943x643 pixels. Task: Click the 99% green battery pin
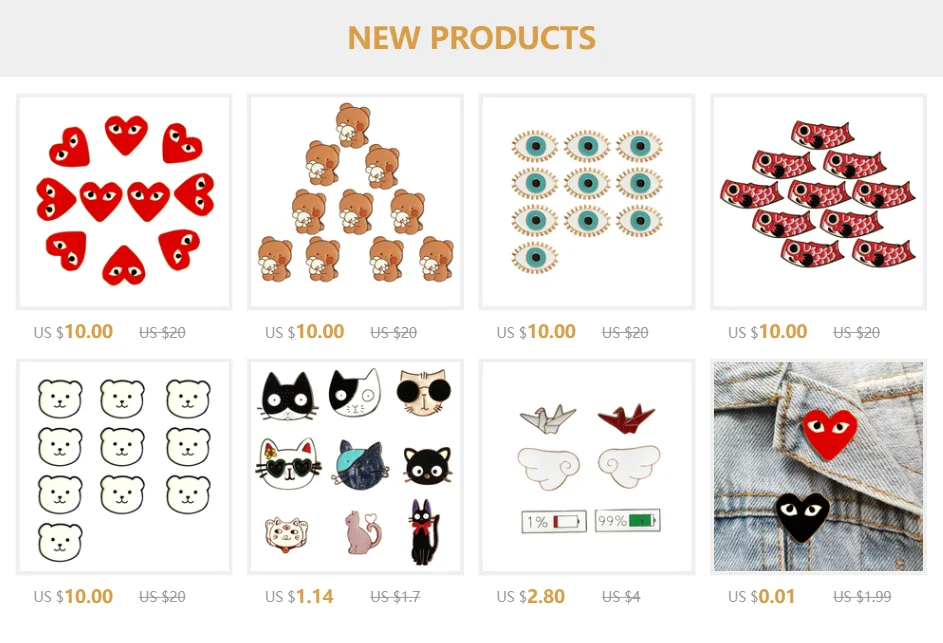click(x=627, y=520)
